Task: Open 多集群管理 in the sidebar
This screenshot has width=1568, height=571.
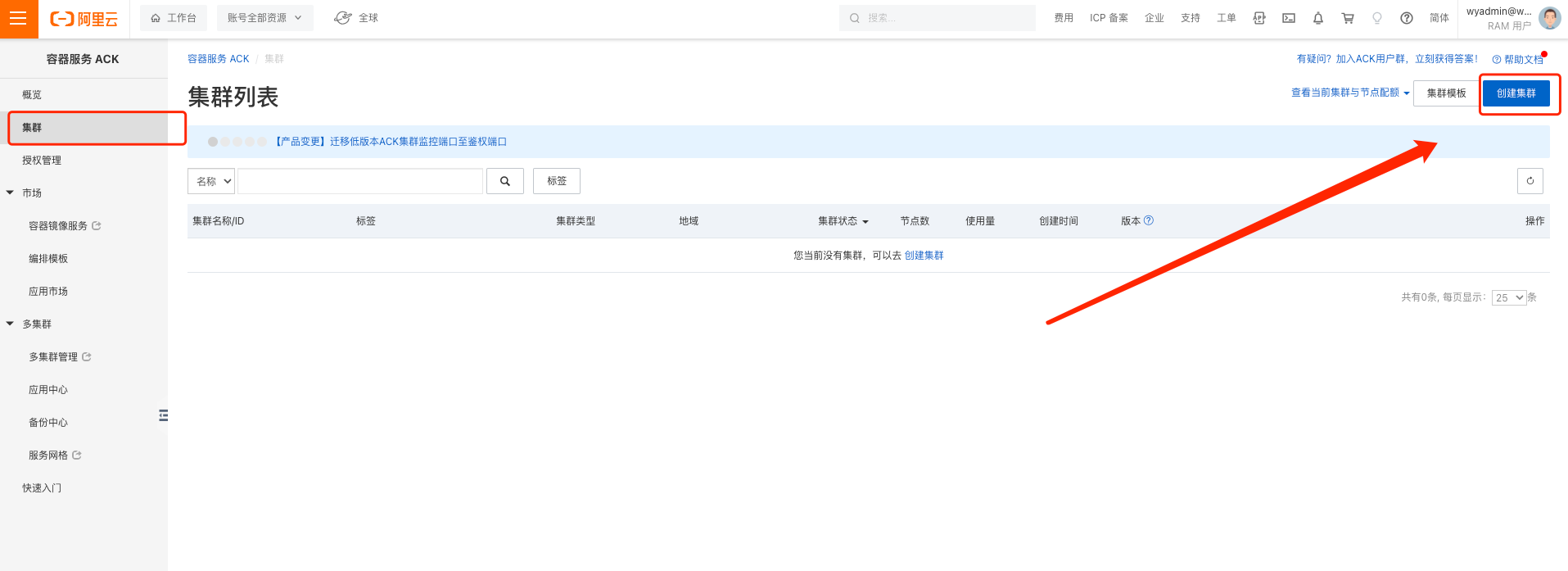Action: point(60,357)
